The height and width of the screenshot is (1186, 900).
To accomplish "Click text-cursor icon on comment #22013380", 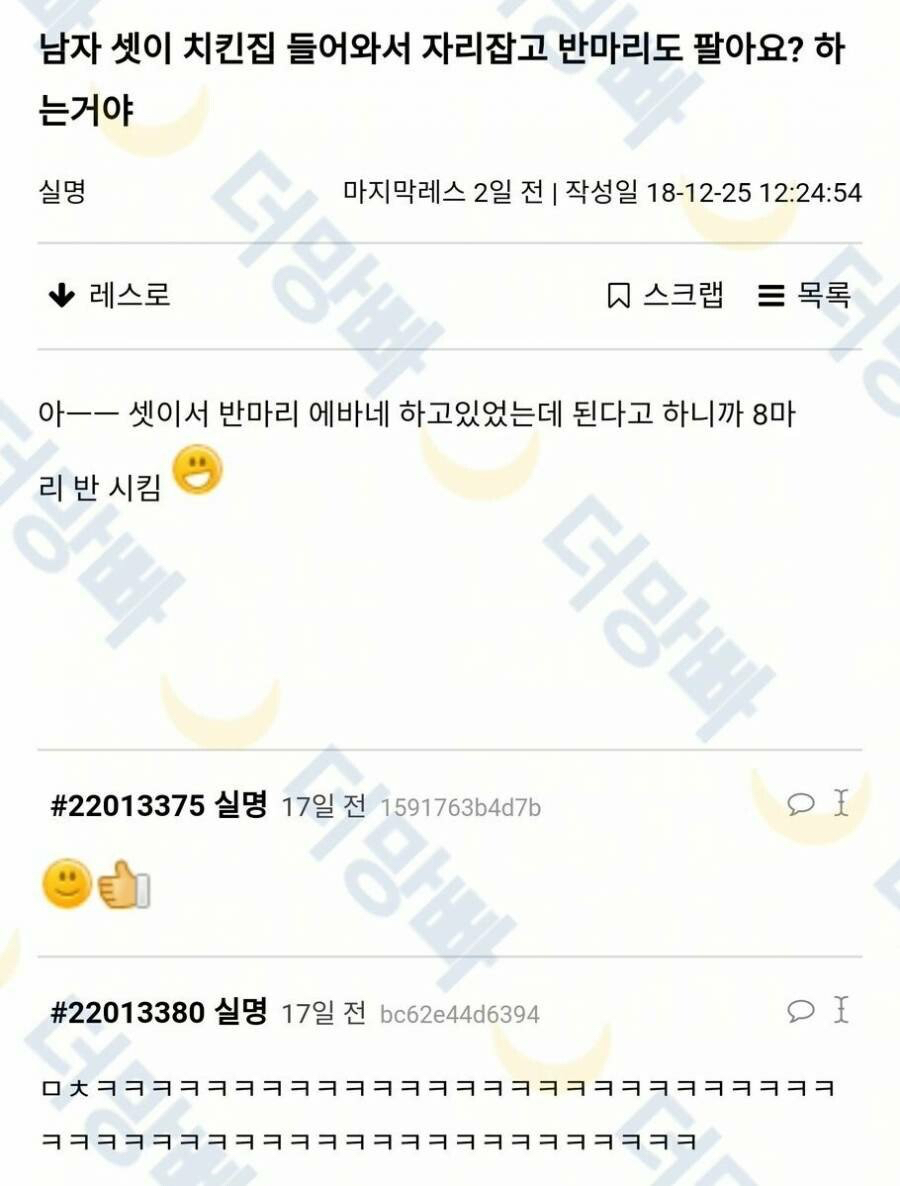I will point(841,1009).
